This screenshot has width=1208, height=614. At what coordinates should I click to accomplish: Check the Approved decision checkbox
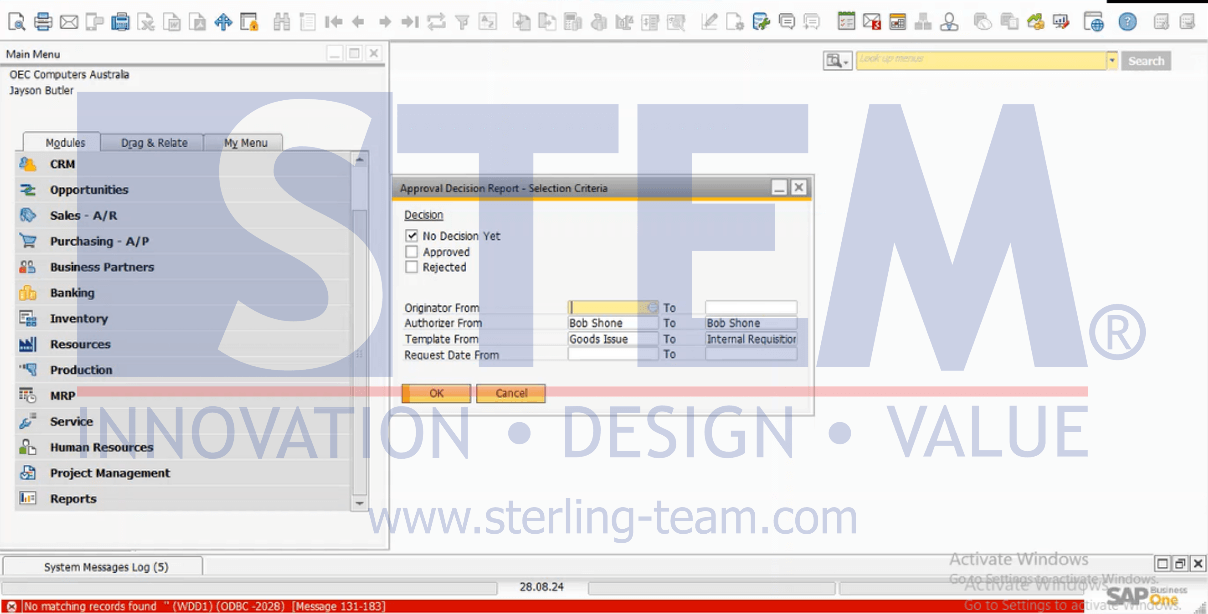[411, 252]
